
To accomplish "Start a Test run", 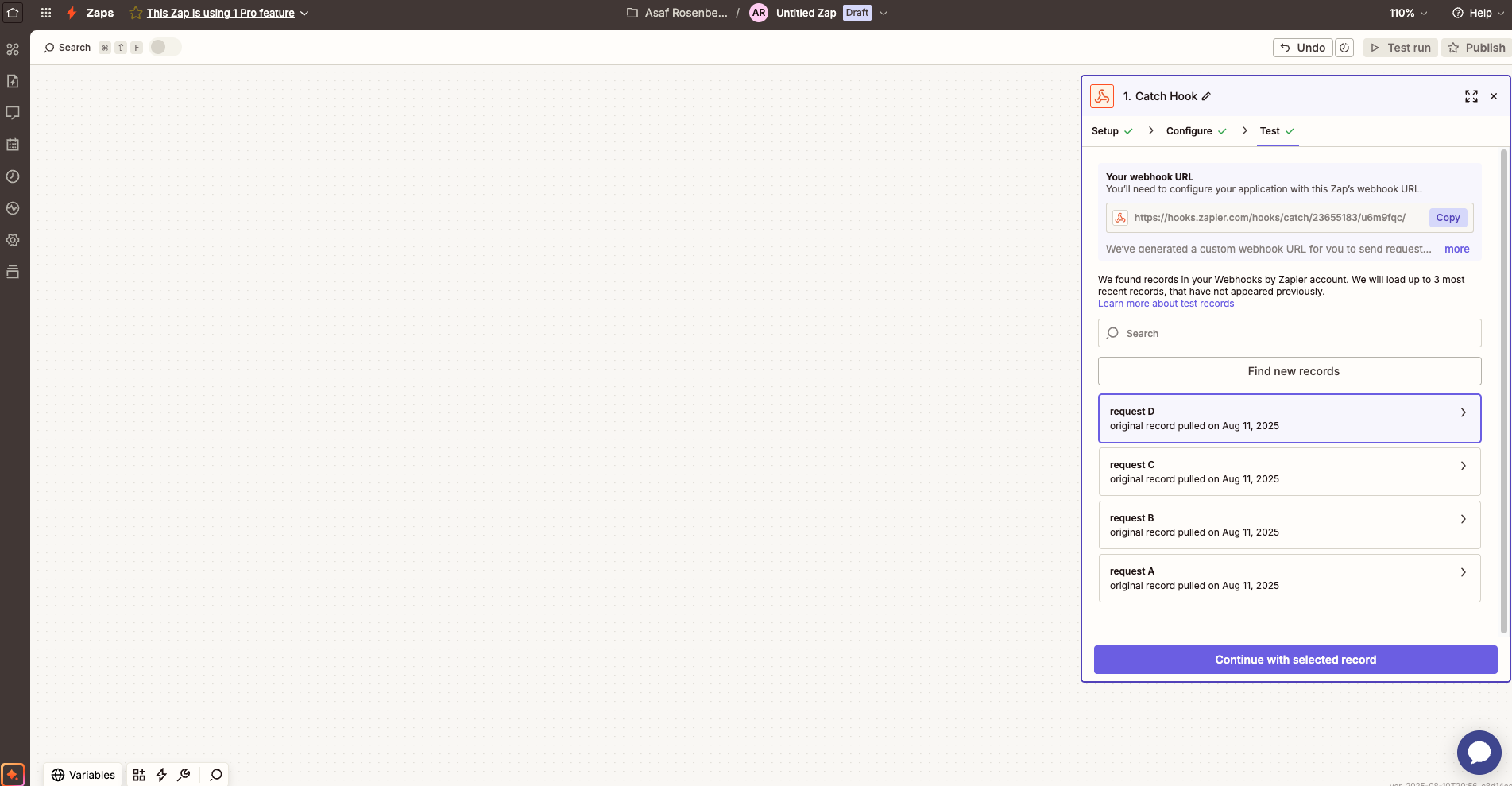I will point(1401,48).
